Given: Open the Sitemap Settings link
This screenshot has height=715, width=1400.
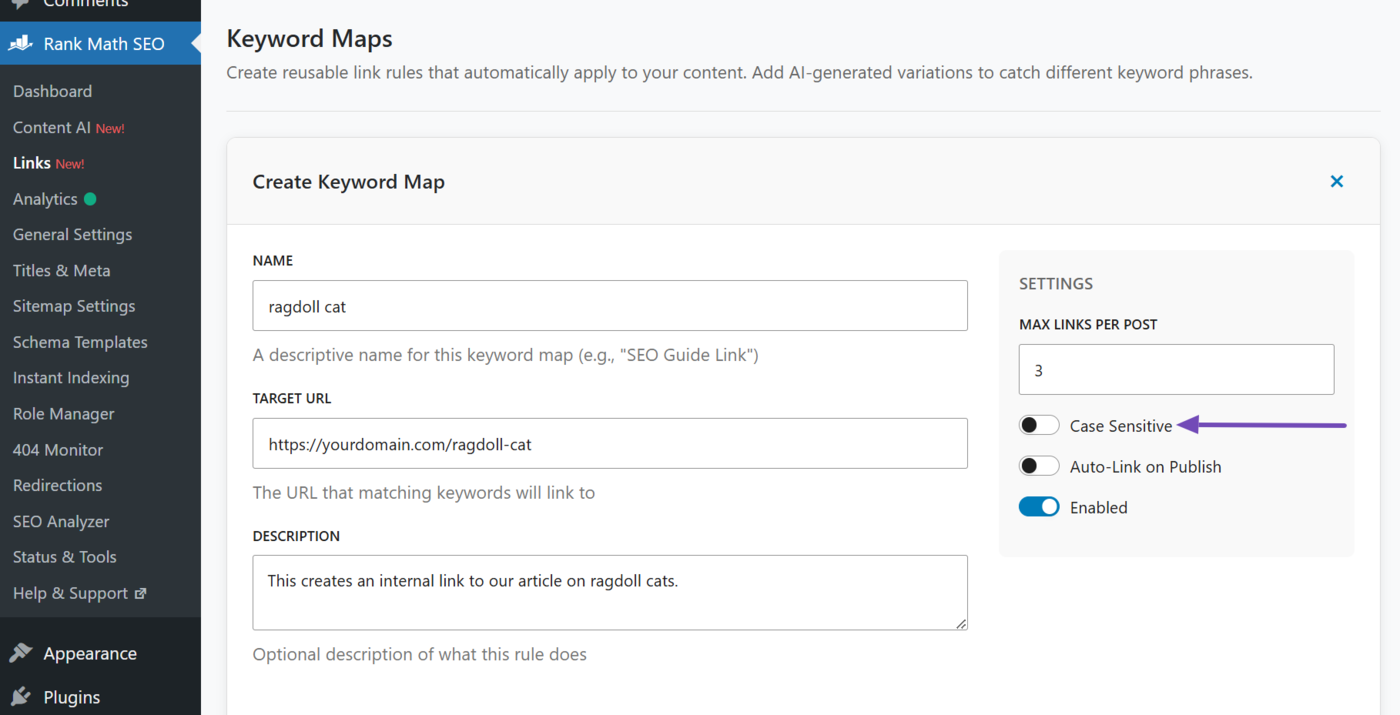Looking at the screenshot, I should [x=73, y=306].
